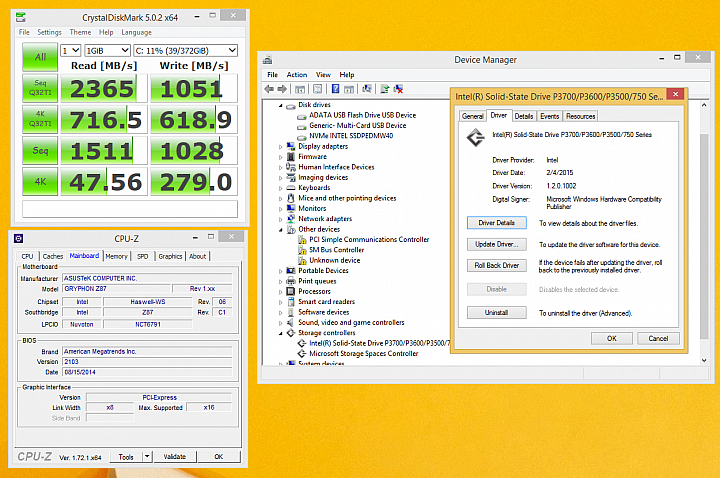This screenshot has height=478, width=720.
Task: Click the Back arrow in Device Manager toolbar
Action: point(269,89)
